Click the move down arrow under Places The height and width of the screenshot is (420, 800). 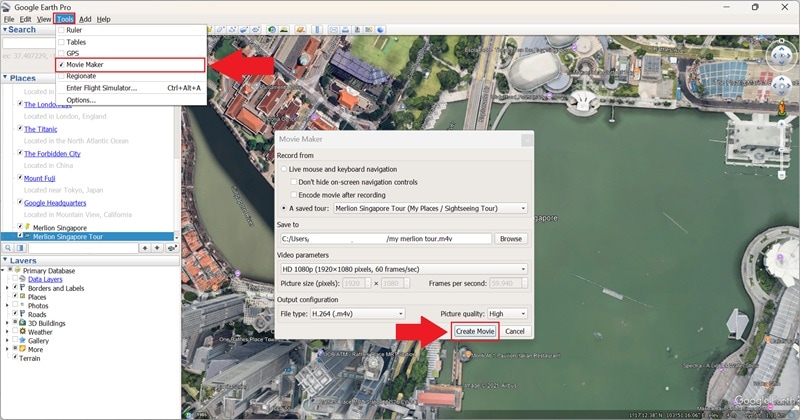coord(157,248)
